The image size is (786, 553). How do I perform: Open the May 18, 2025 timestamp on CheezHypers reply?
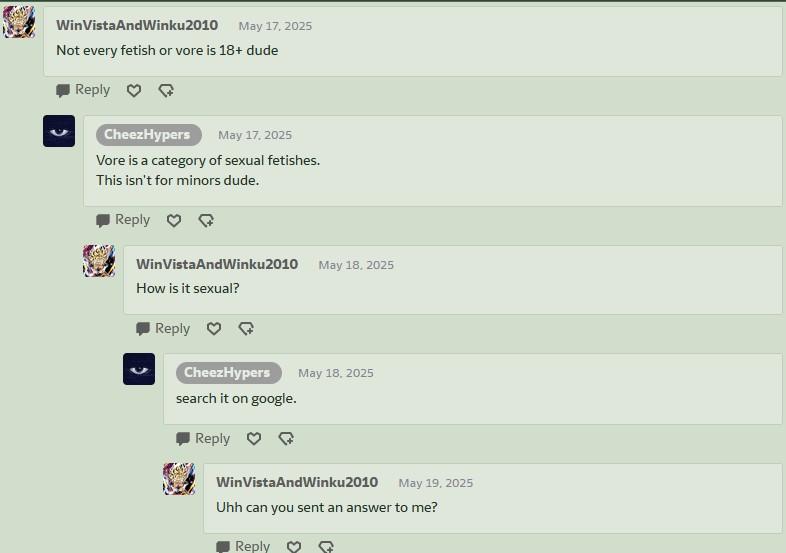tap(335, 373)
